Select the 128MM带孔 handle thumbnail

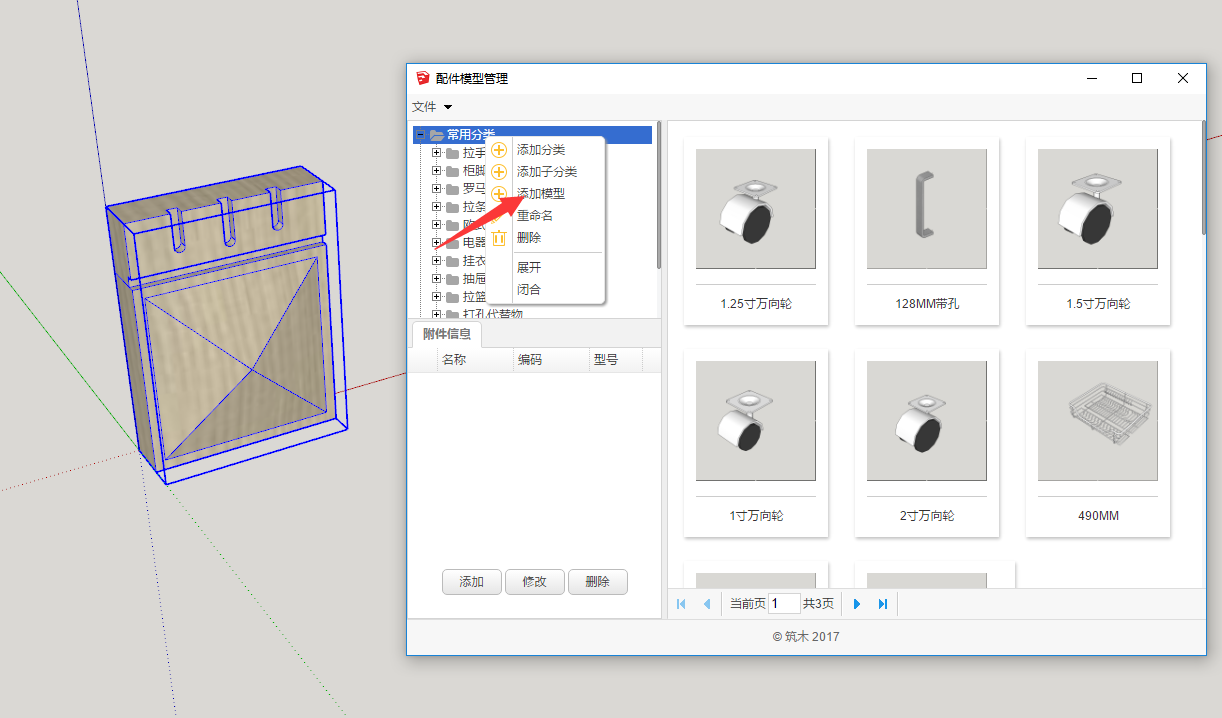pyautogui.click(x=927, y=209)
